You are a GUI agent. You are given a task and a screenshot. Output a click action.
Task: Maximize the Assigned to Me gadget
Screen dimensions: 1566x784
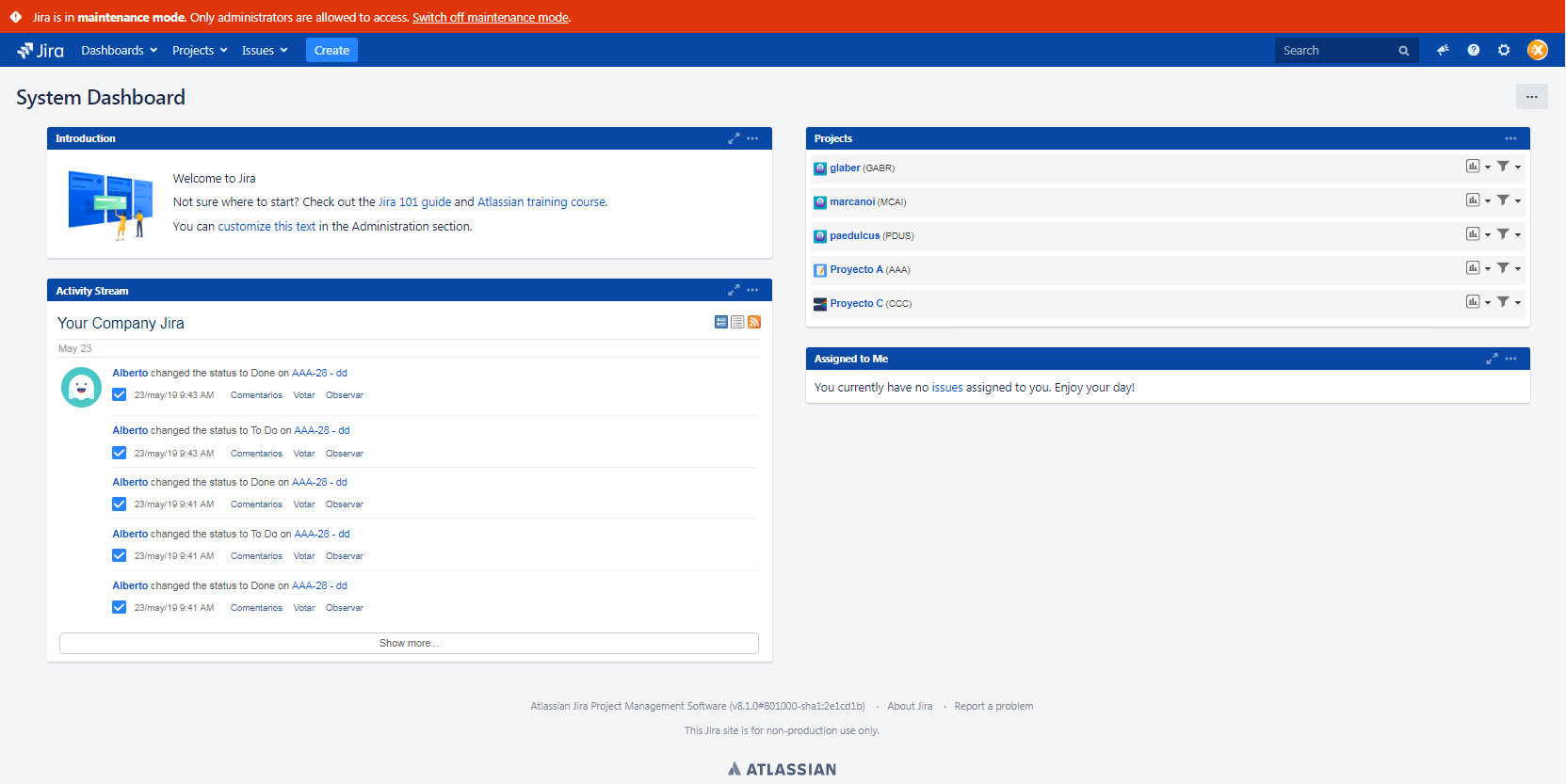[x=1492, y=359]
